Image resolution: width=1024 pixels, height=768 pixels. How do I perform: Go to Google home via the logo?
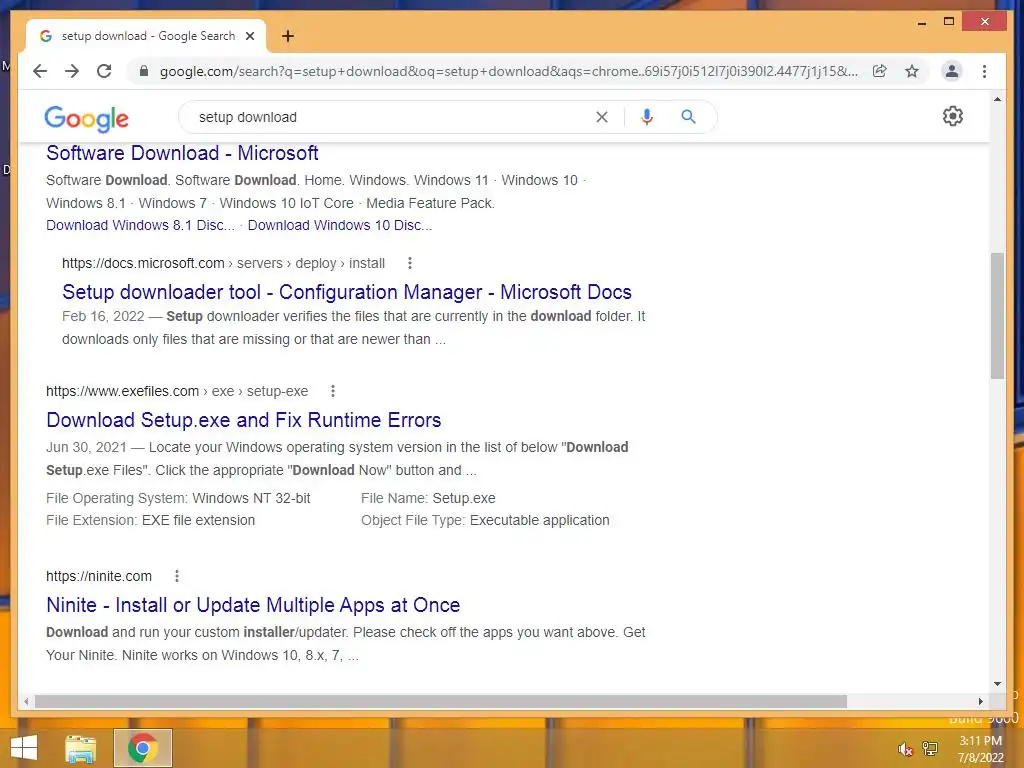point(86,118)
